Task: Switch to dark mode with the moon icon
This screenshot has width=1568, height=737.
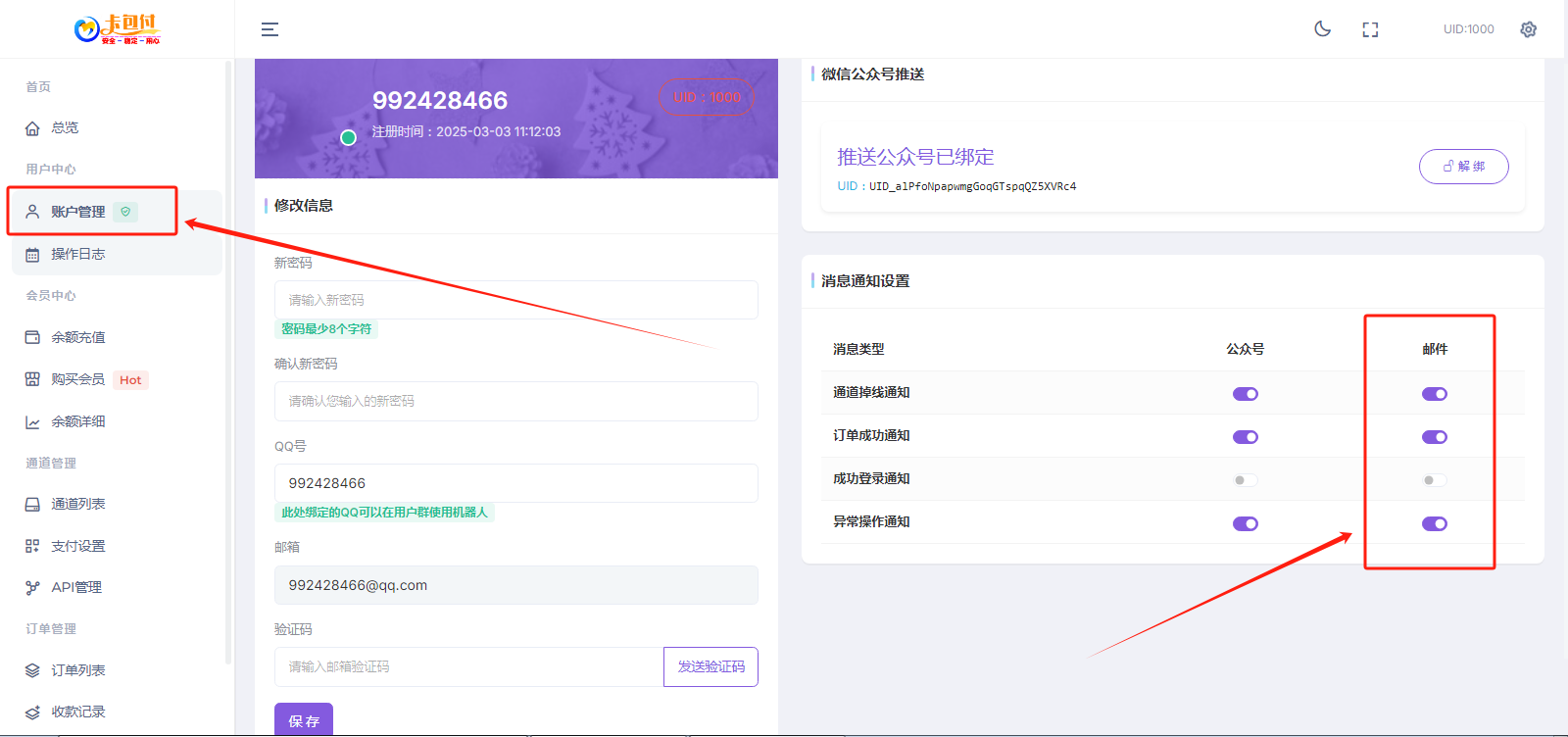Action: (x=1322, y=29)
